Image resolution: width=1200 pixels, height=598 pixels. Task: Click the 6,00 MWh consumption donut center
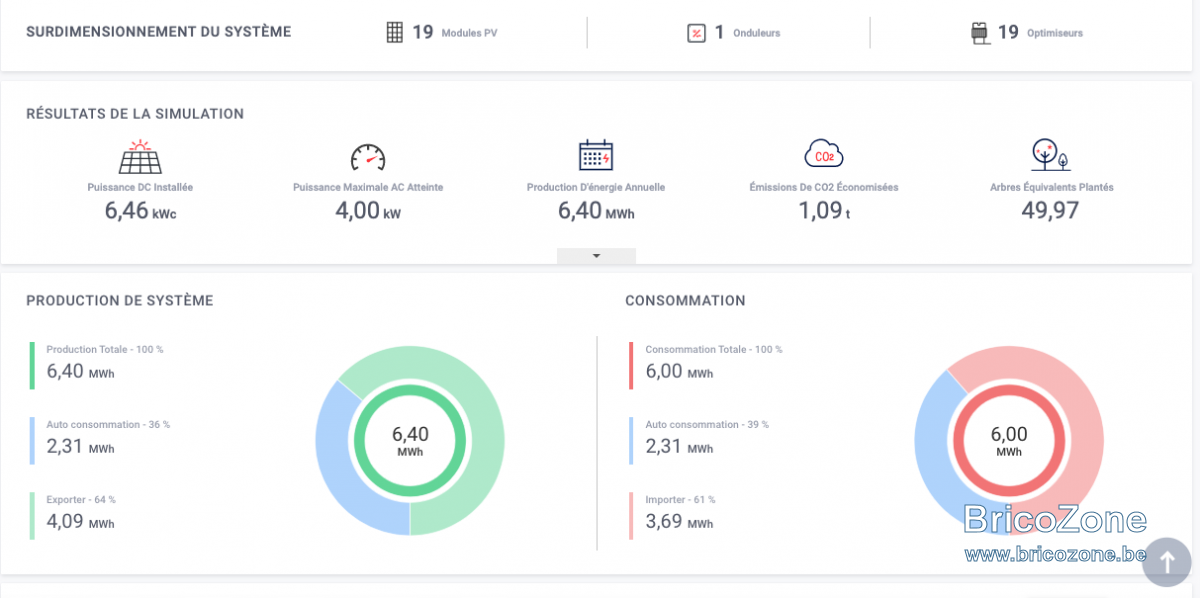point(1009,440)
